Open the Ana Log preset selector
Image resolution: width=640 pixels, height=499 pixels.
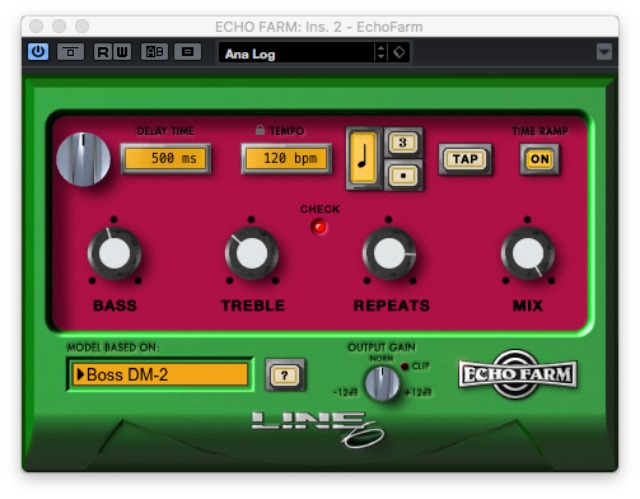pyautogui.click(x=297, y=53)
